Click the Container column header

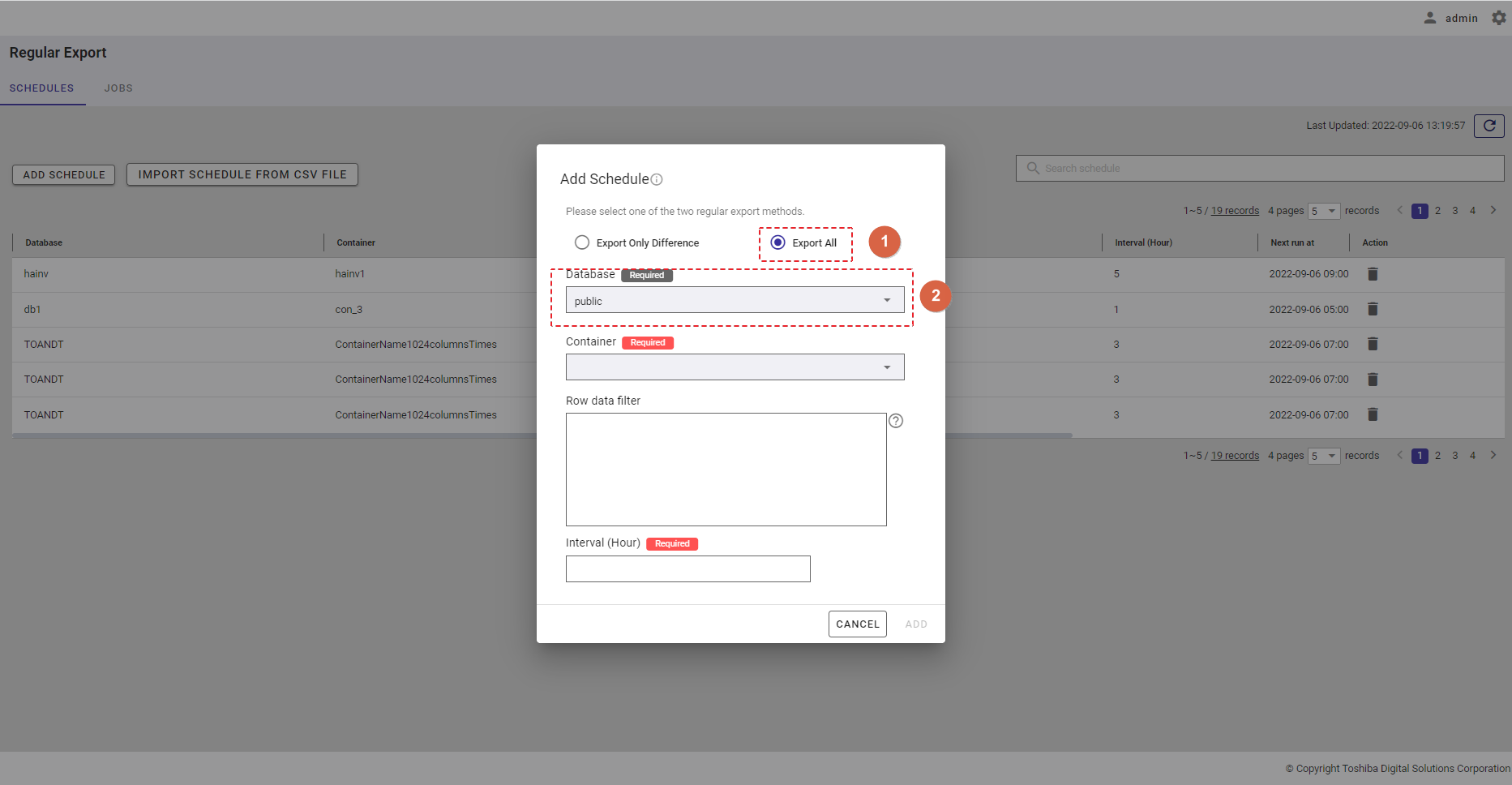356,242
